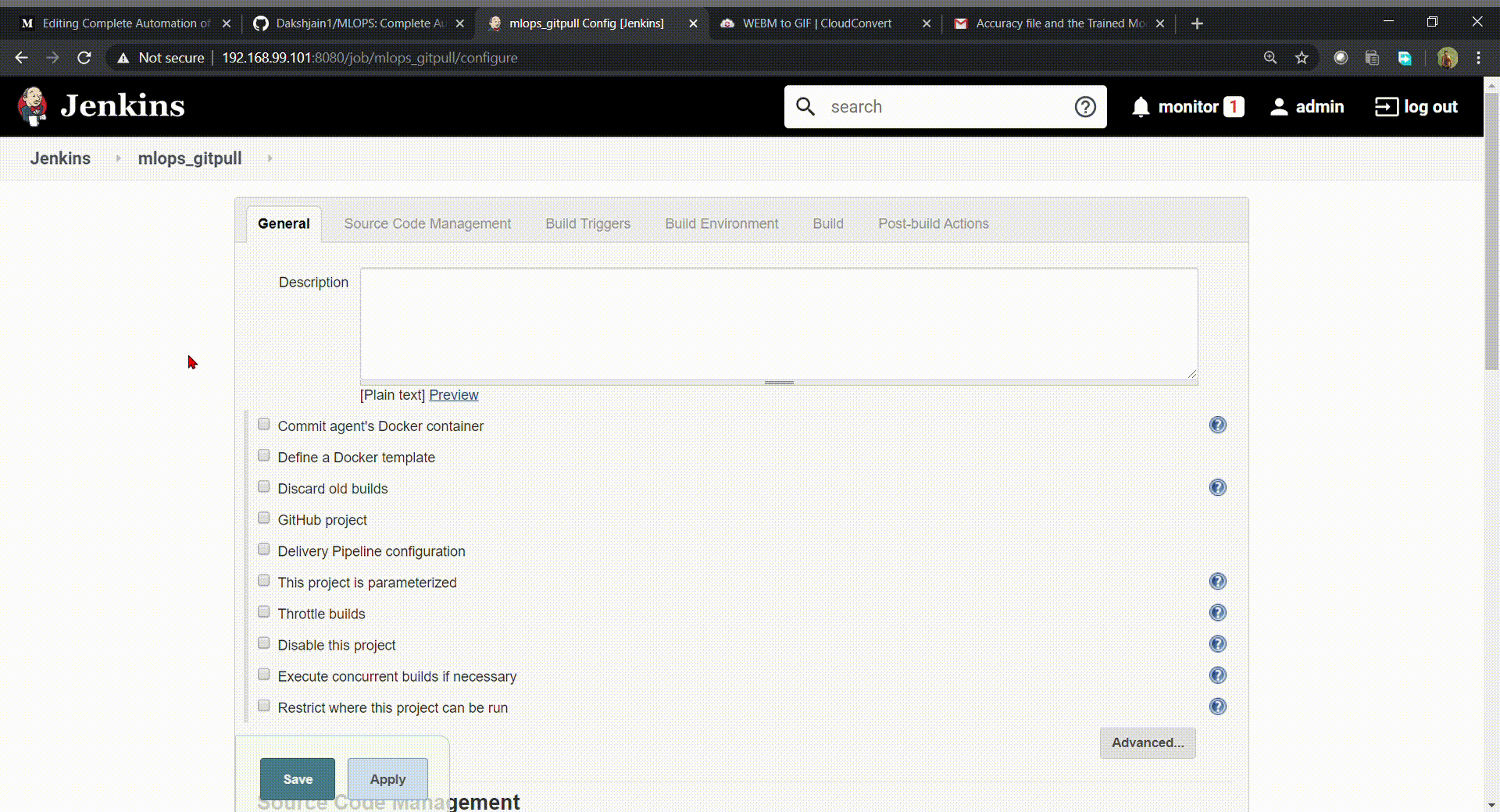Open a new browser tab
This screenshot has height=812, width=1500.
(1197, 23)
